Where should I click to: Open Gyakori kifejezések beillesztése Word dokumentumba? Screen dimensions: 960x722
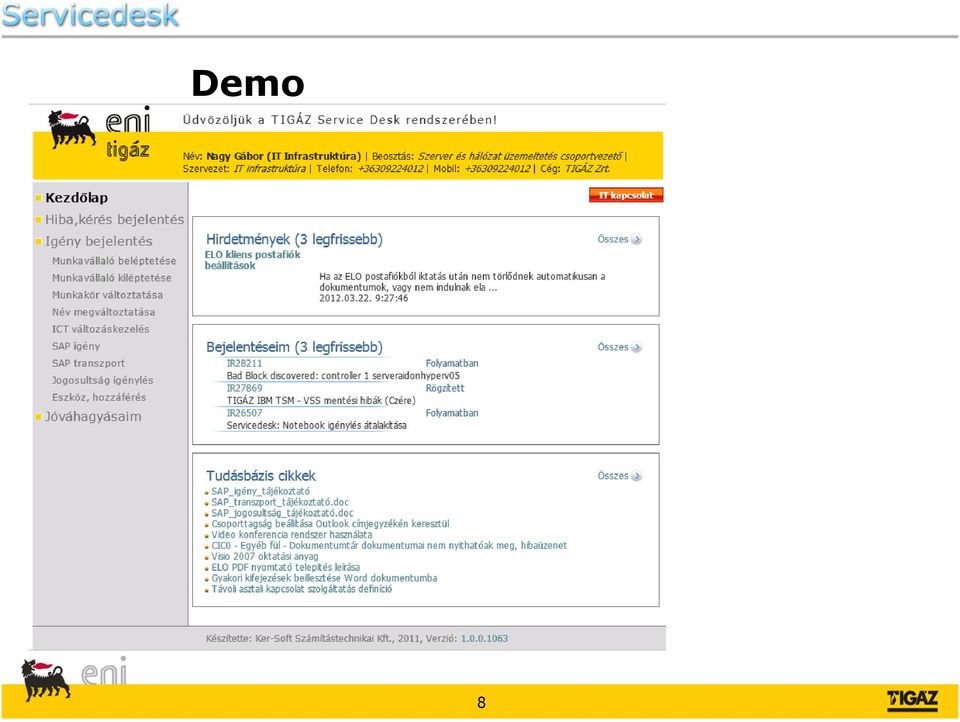click(324, 578)
